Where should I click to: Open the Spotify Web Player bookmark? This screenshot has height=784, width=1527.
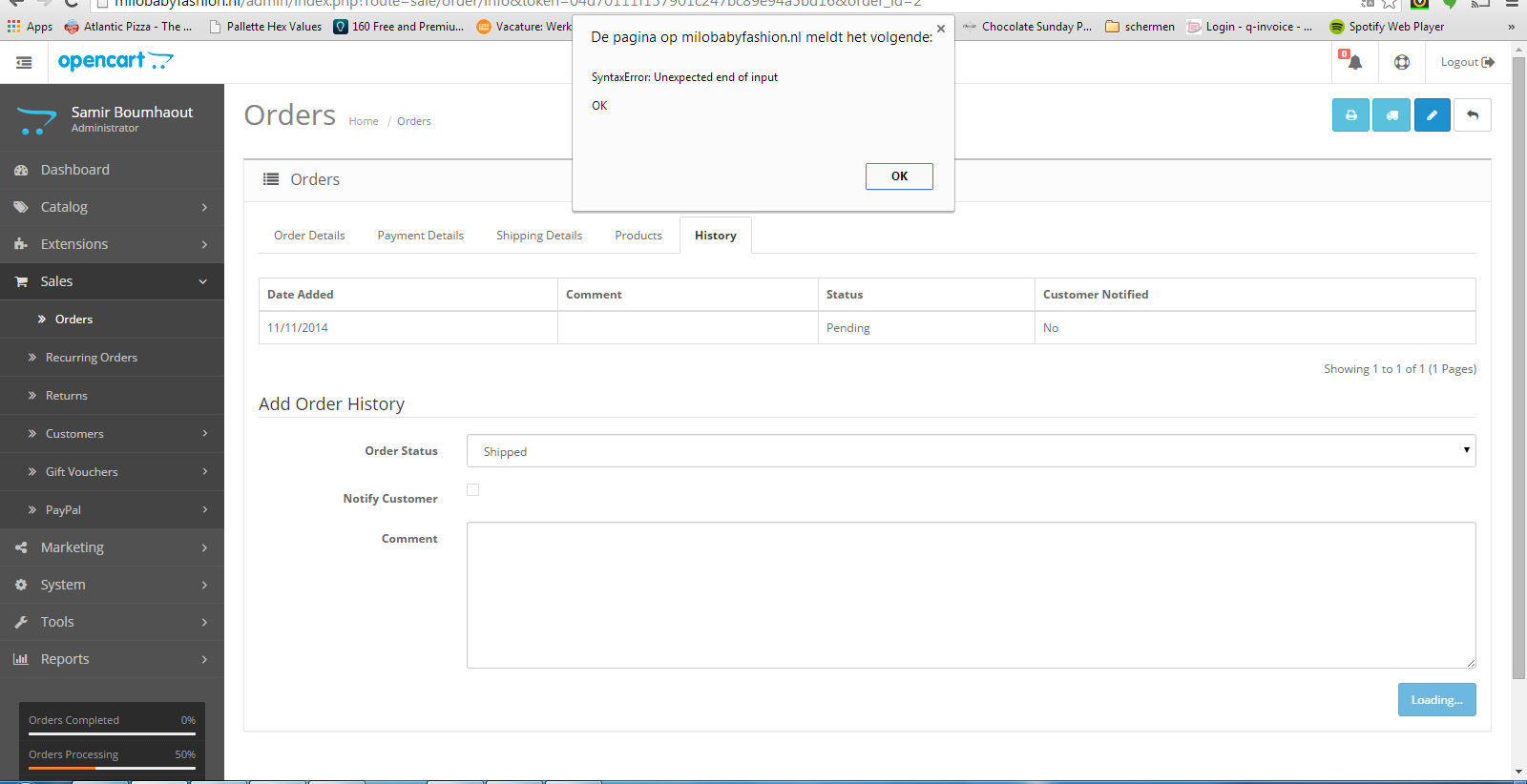pos(1387,27)
